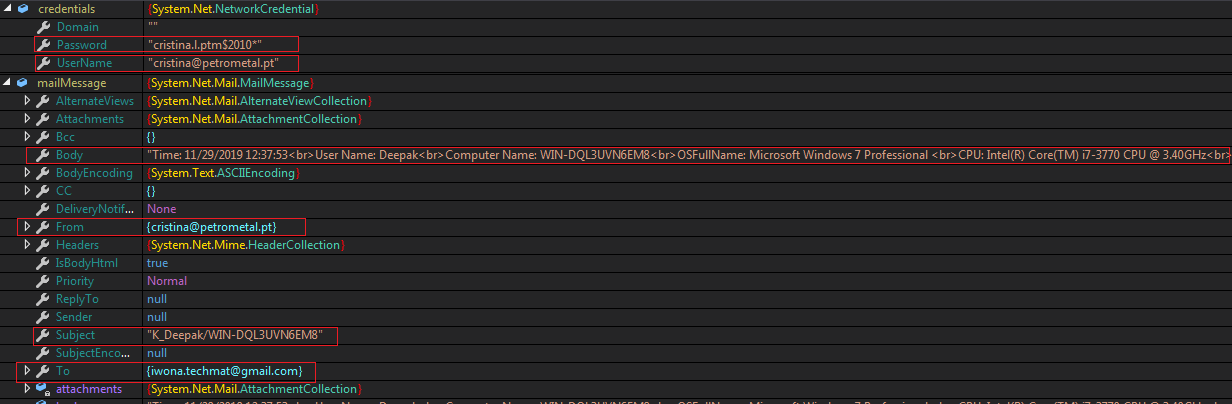Click the wrench icon beside SubjectEnco...
This screenshot has height=404, width=1232.
tap(43, 353)
